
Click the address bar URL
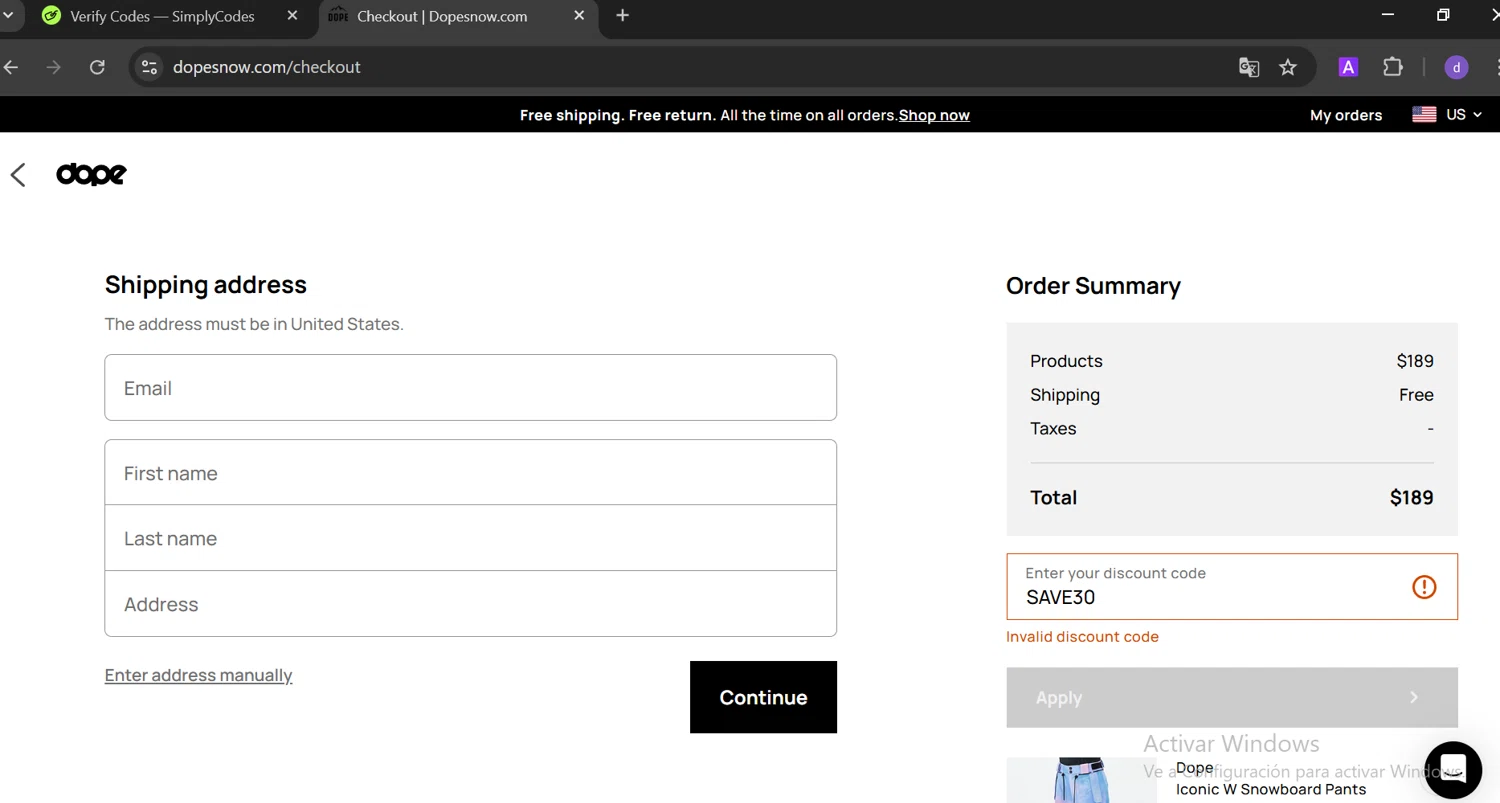[267, 67]
